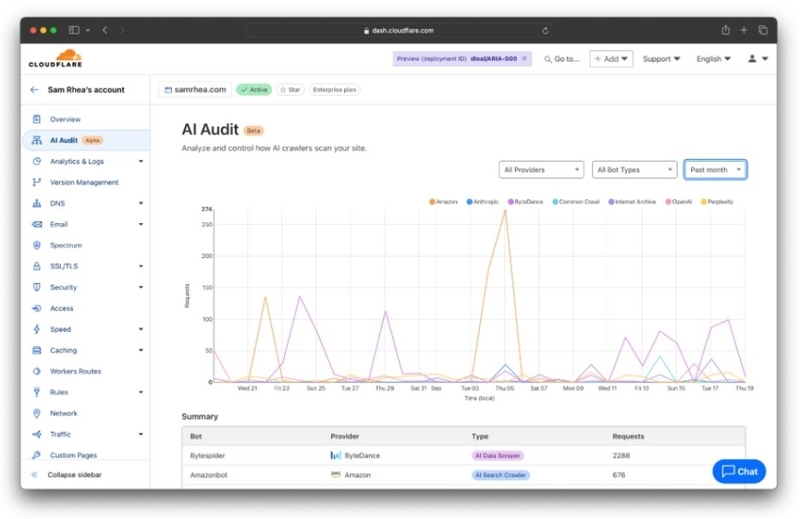Expand the Email section
The image size is (800, 519).
point(141,224)
